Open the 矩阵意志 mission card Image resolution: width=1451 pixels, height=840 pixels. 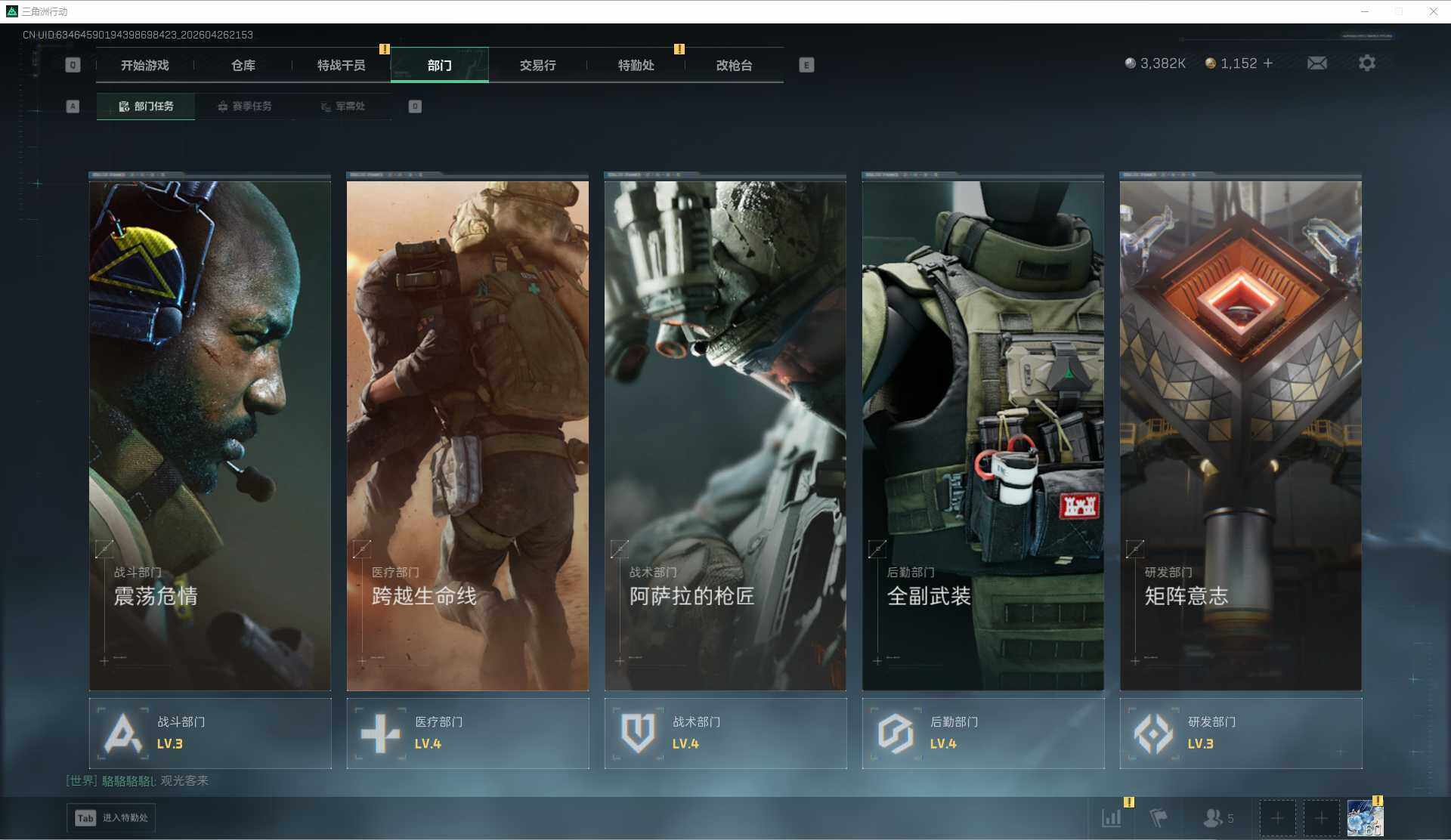(x=1240, y=434)
